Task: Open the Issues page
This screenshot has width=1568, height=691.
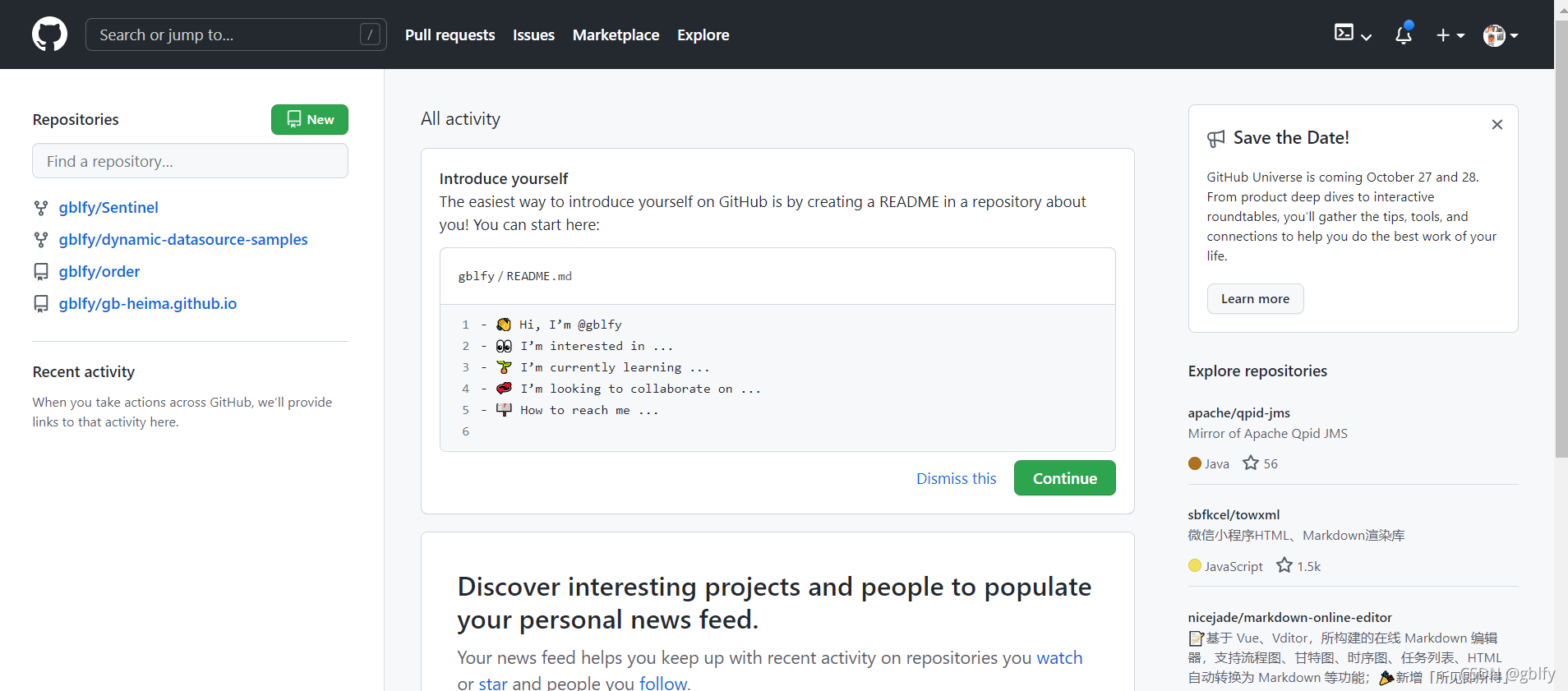Action: pyautogui.click(x=533, y=35)
